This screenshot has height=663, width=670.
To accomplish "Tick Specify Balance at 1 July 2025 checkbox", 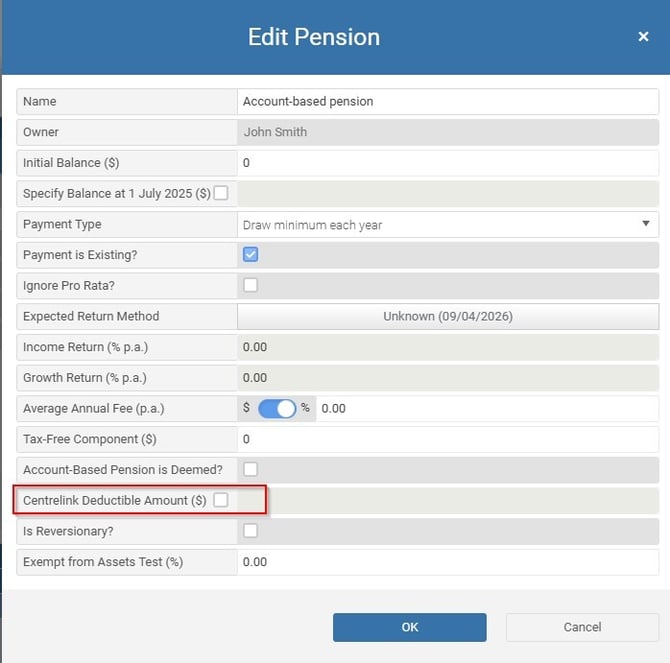I will (220, 193).
